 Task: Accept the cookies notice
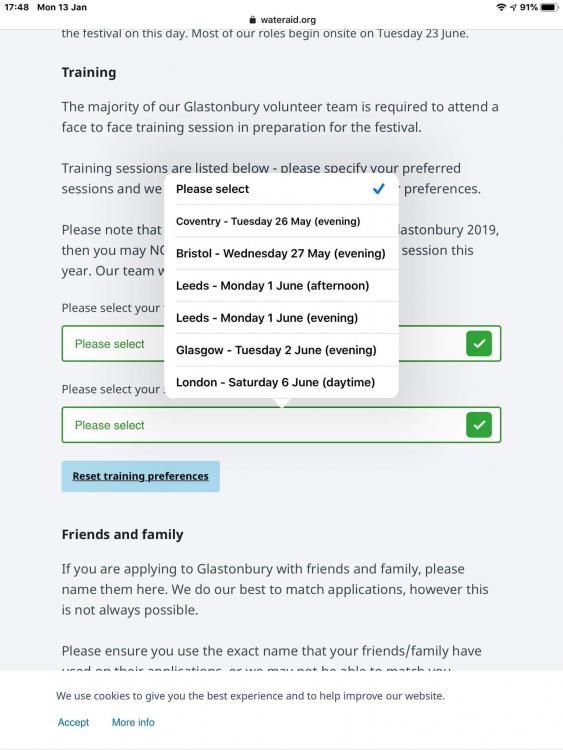[73, 722]
